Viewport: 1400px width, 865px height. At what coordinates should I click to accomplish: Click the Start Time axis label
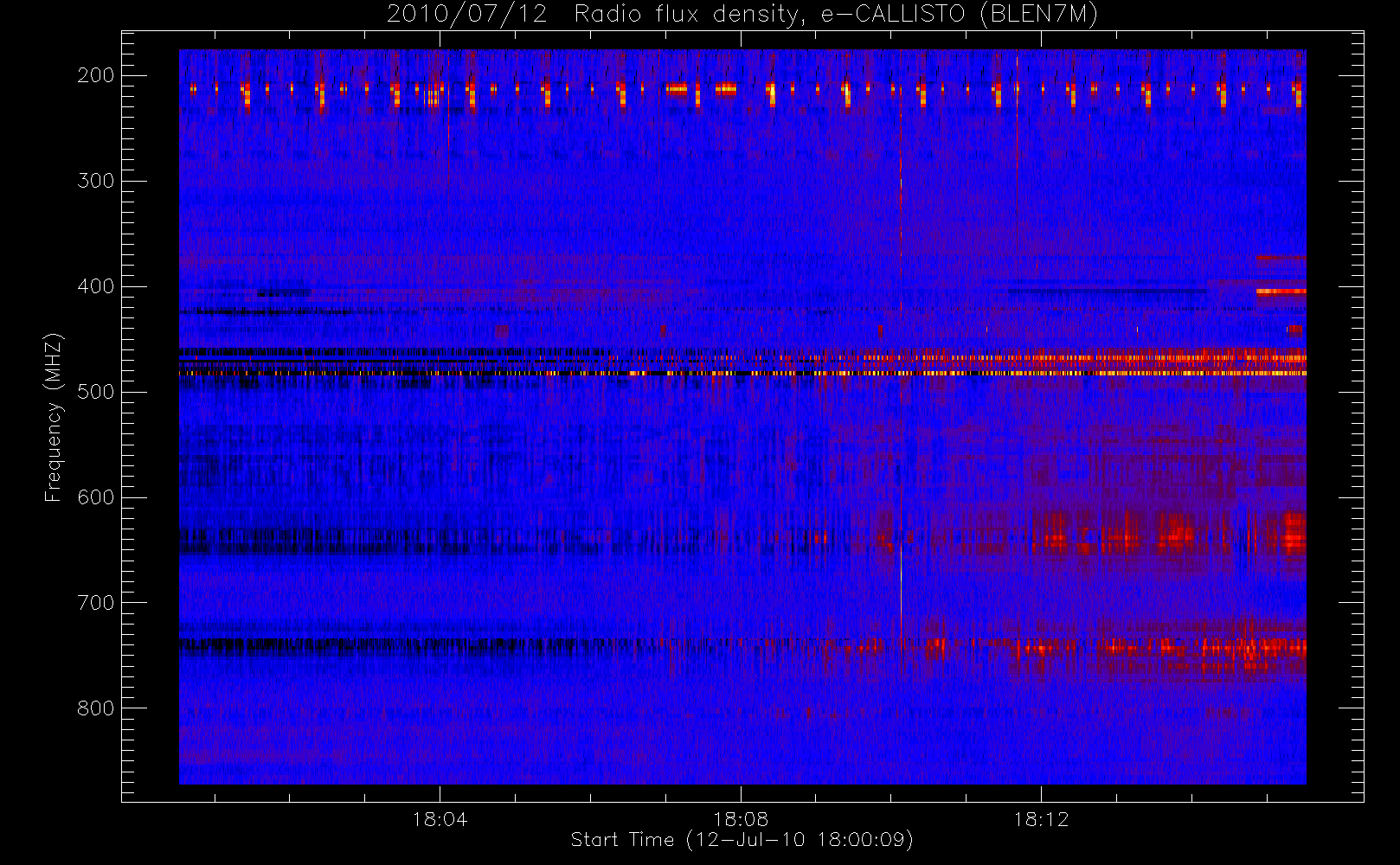click(x=742, y=840)
